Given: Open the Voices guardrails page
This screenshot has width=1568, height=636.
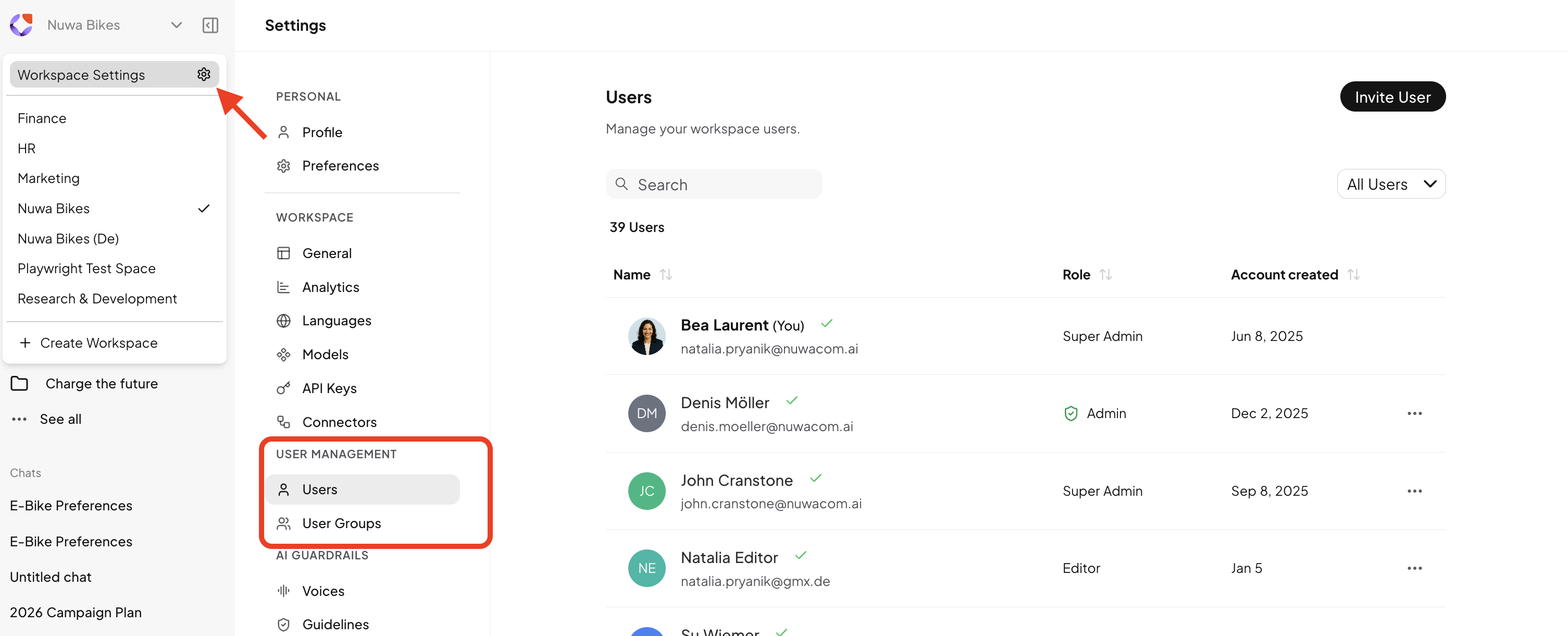Looking at the screenshot, I should (323, 590).
